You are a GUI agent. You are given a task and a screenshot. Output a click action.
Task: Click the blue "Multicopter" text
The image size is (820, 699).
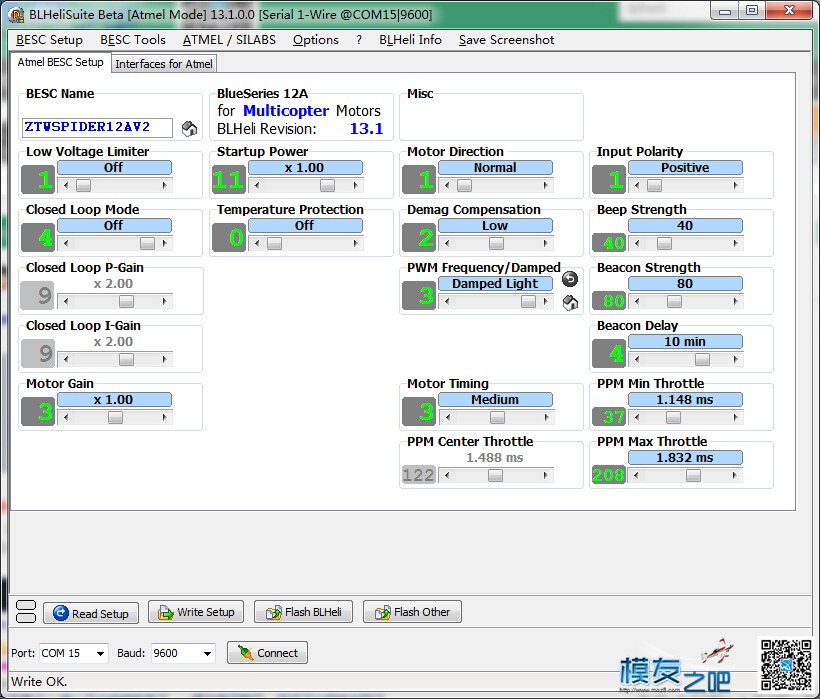286,111
